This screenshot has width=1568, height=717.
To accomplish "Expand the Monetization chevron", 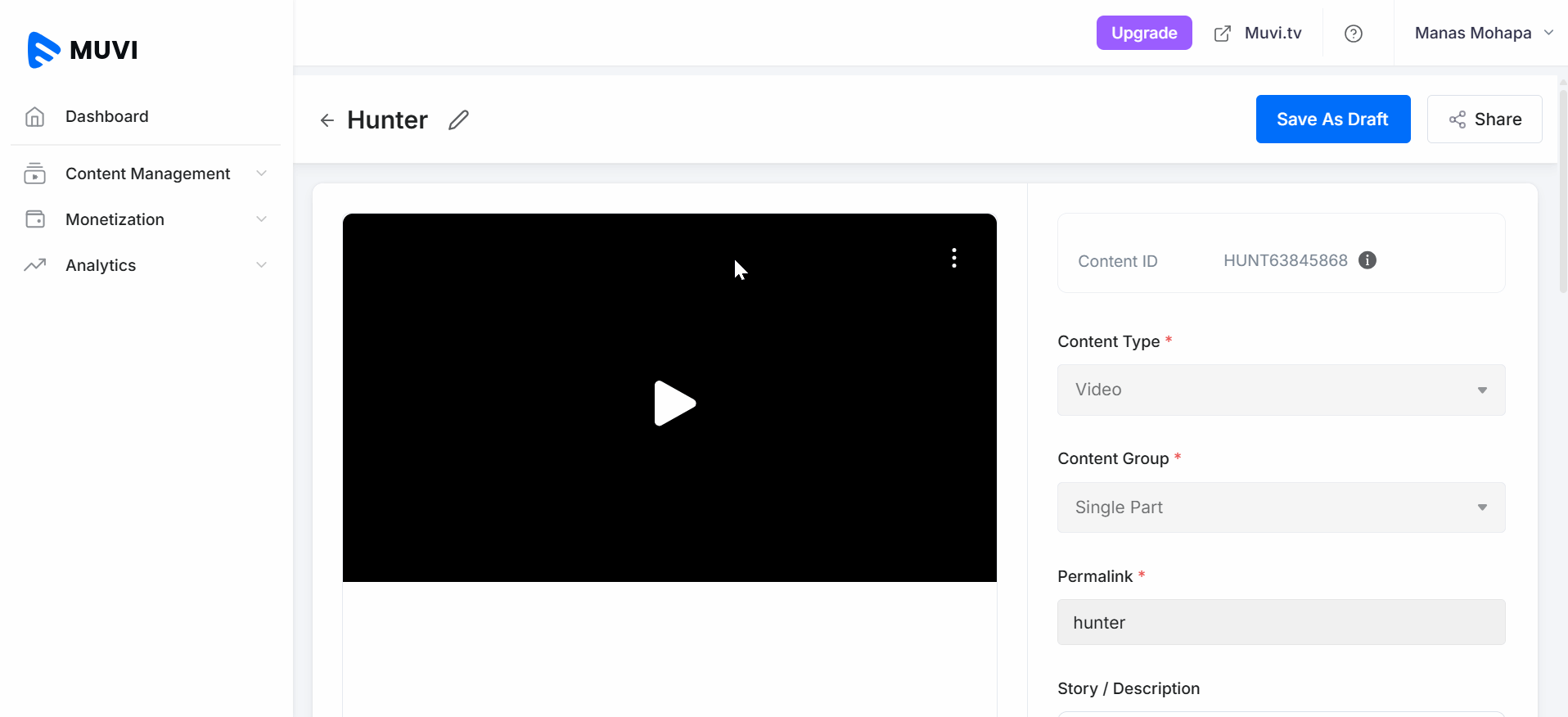I will [261, 219].
